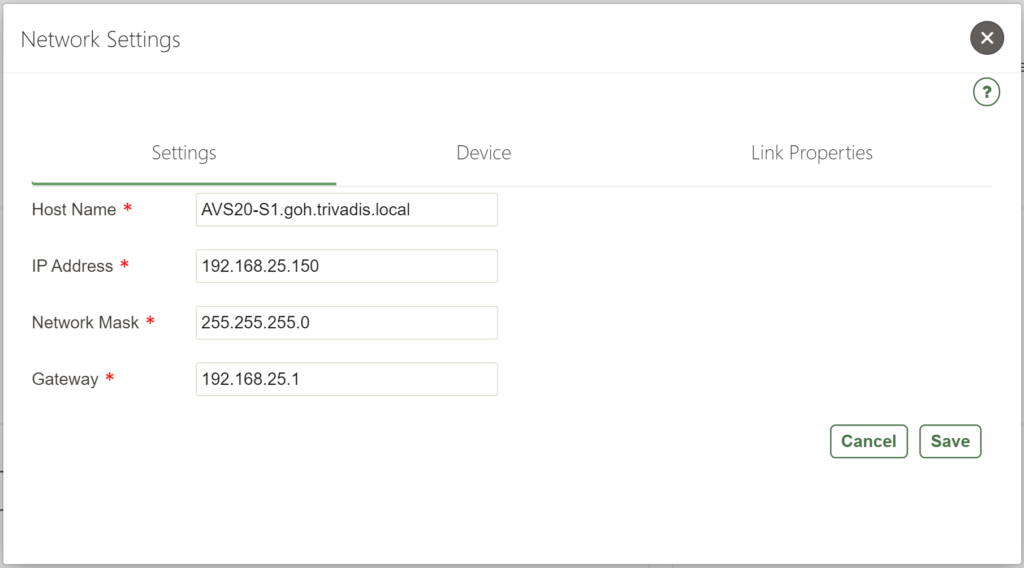Image resolution: width=1024 pixels, height=568 pixels.
Task: Switch to the Device tab
Action: [x=483, y=153]
